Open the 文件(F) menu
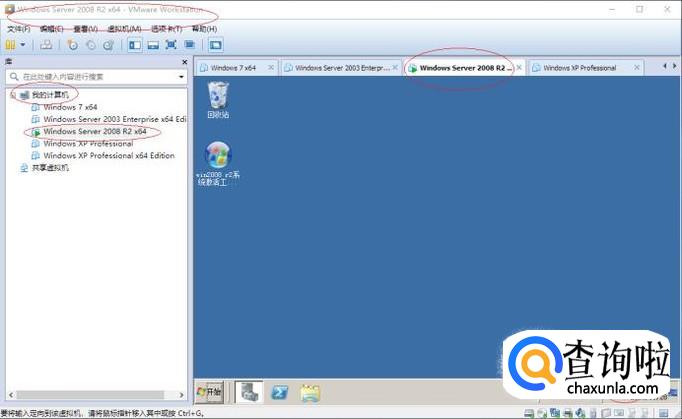 pos(18,29)
